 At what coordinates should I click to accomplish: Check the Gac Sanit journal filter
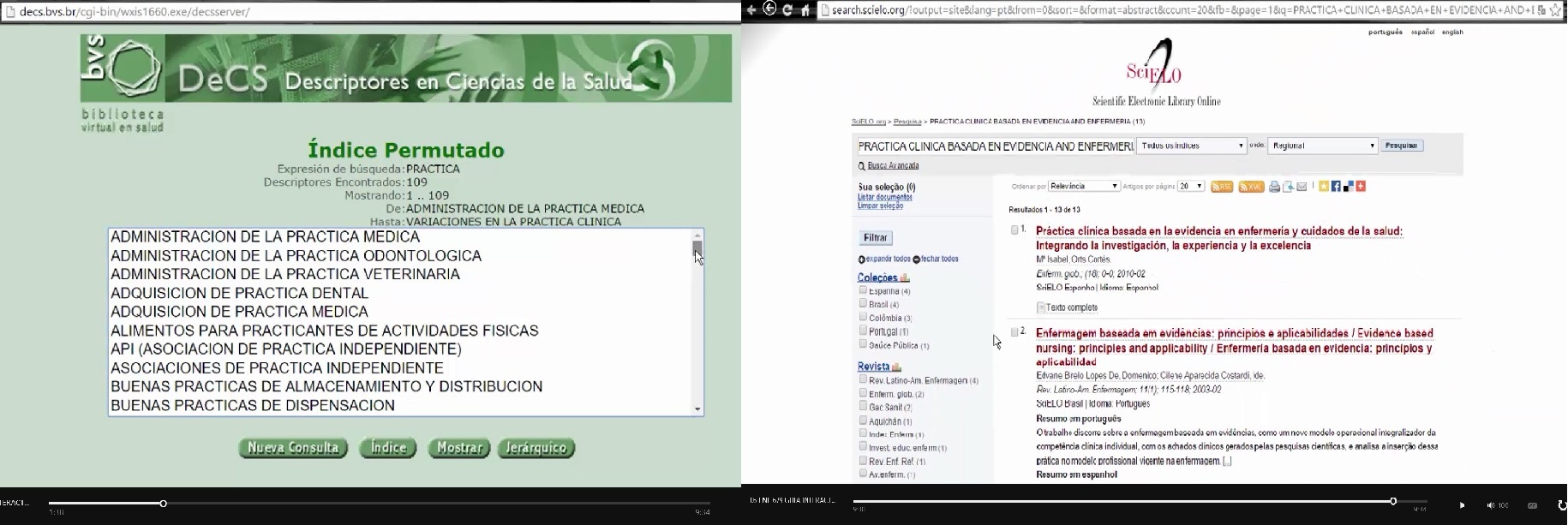pyautogui.click(x=863, y=407)
